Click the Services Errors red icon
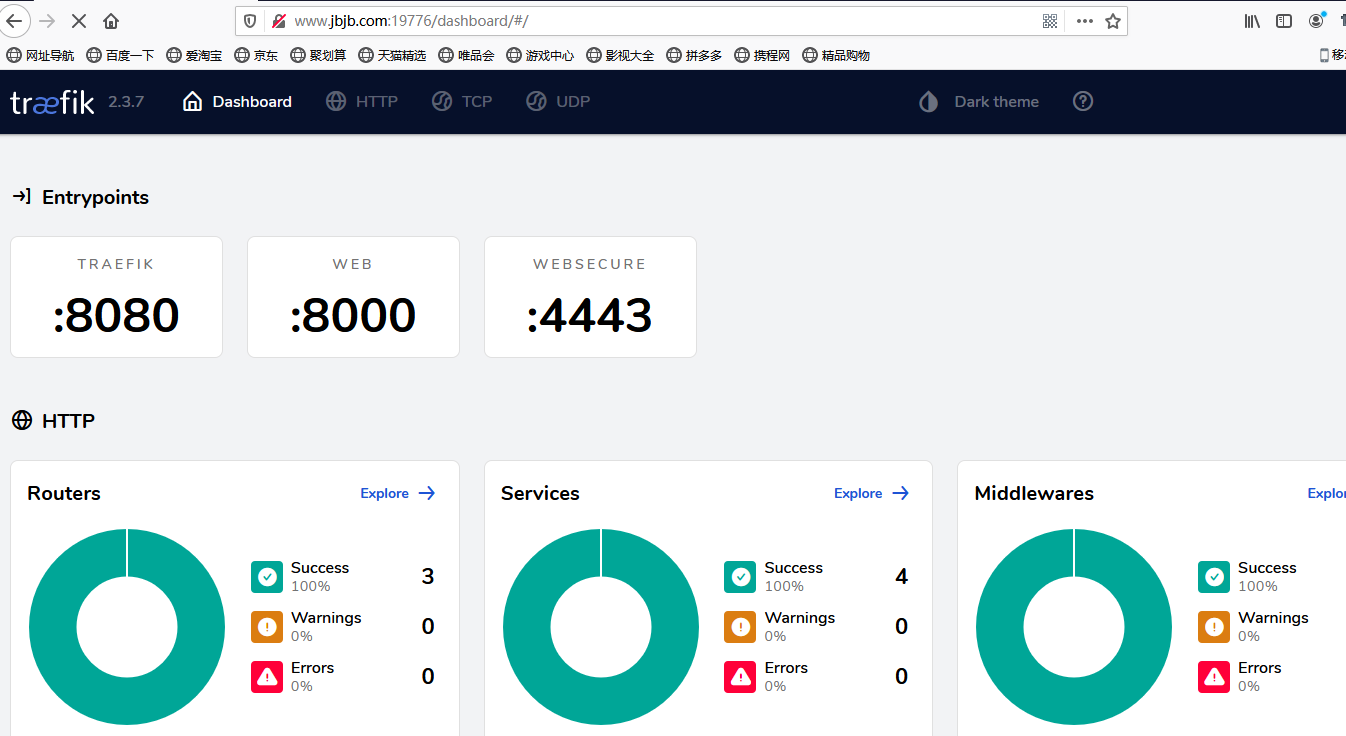Viewport: 1346px width, 736px height. [x=740, y=677]
